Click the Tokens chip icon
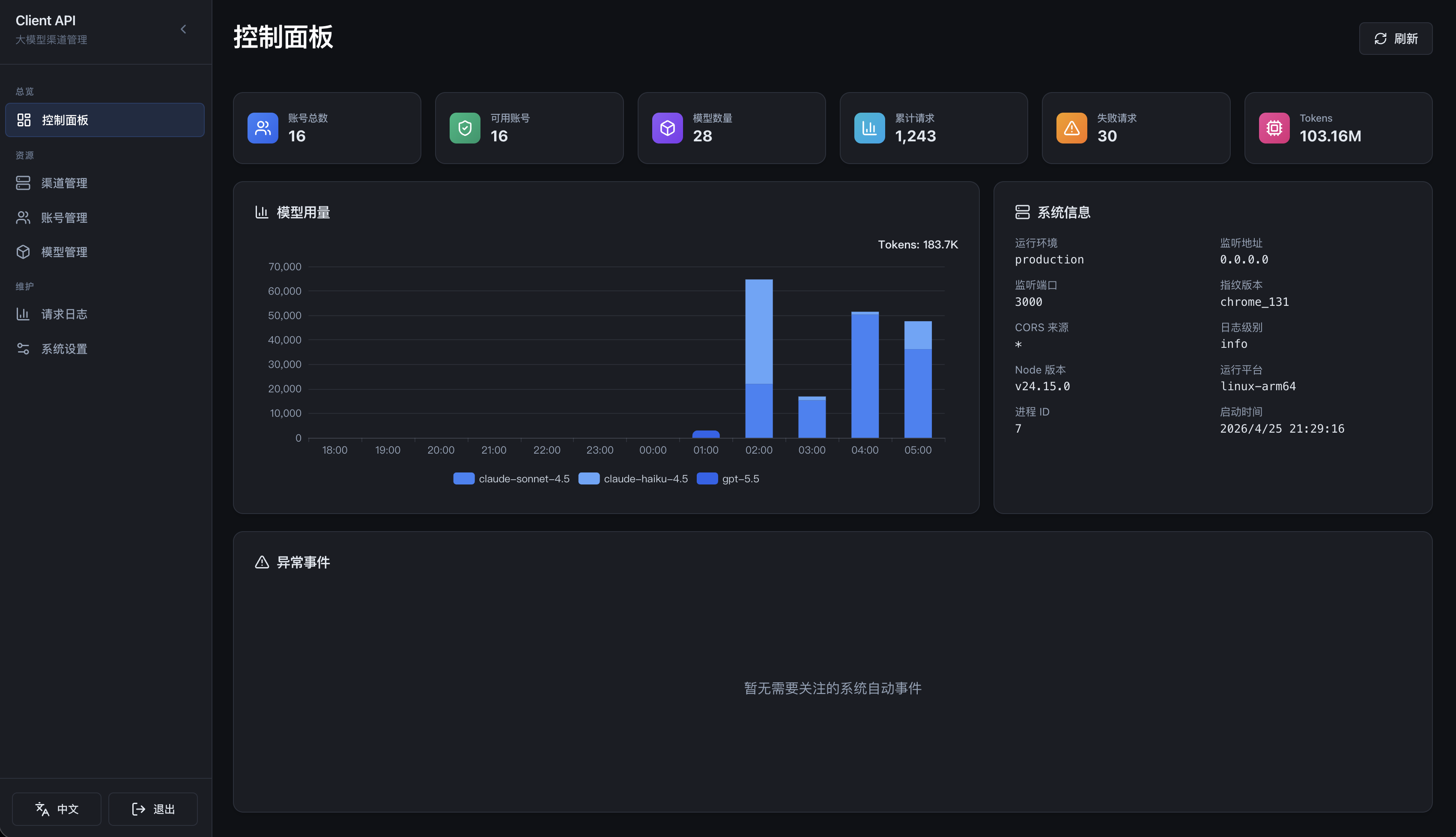This screenshot has width=1456, height=837. coord(1274,128)
